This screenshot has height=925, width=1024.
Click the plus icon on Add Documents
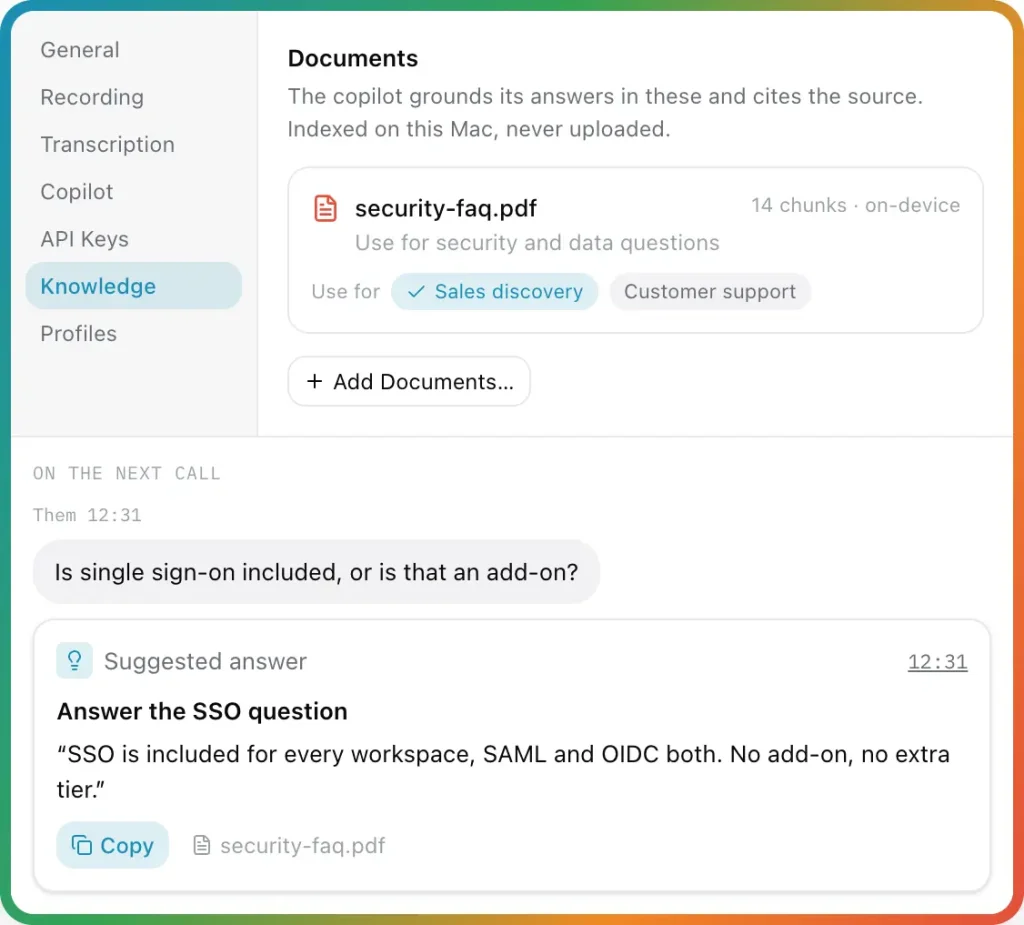(x=315, y=381)
